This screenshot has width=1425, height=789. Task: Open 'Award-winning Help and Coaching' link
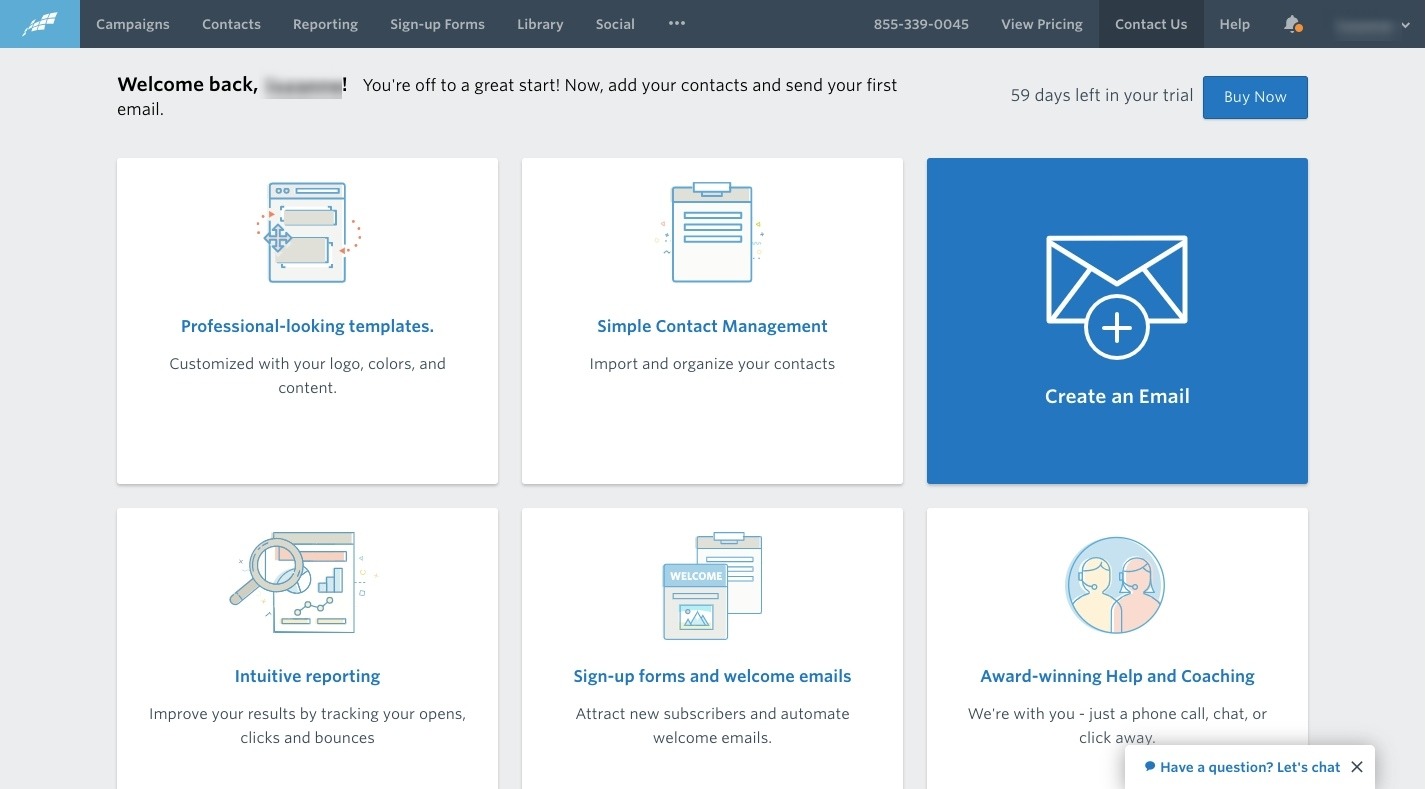pos(1117,676)
